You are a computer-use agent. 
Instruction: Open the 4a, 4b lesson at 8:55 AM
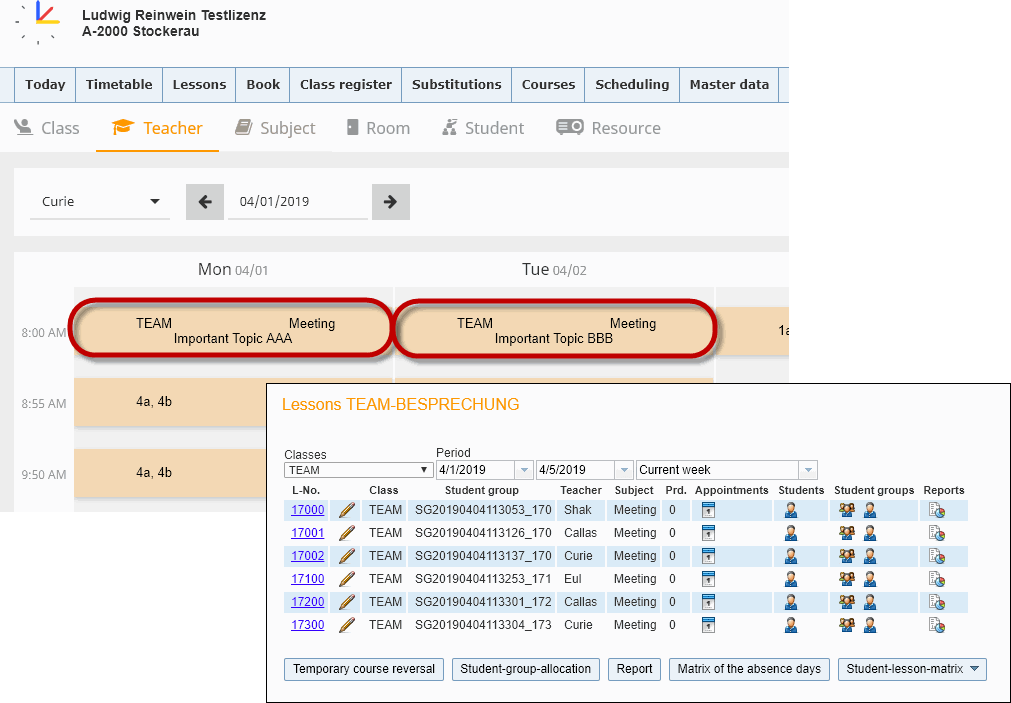(x=170, y=402)
